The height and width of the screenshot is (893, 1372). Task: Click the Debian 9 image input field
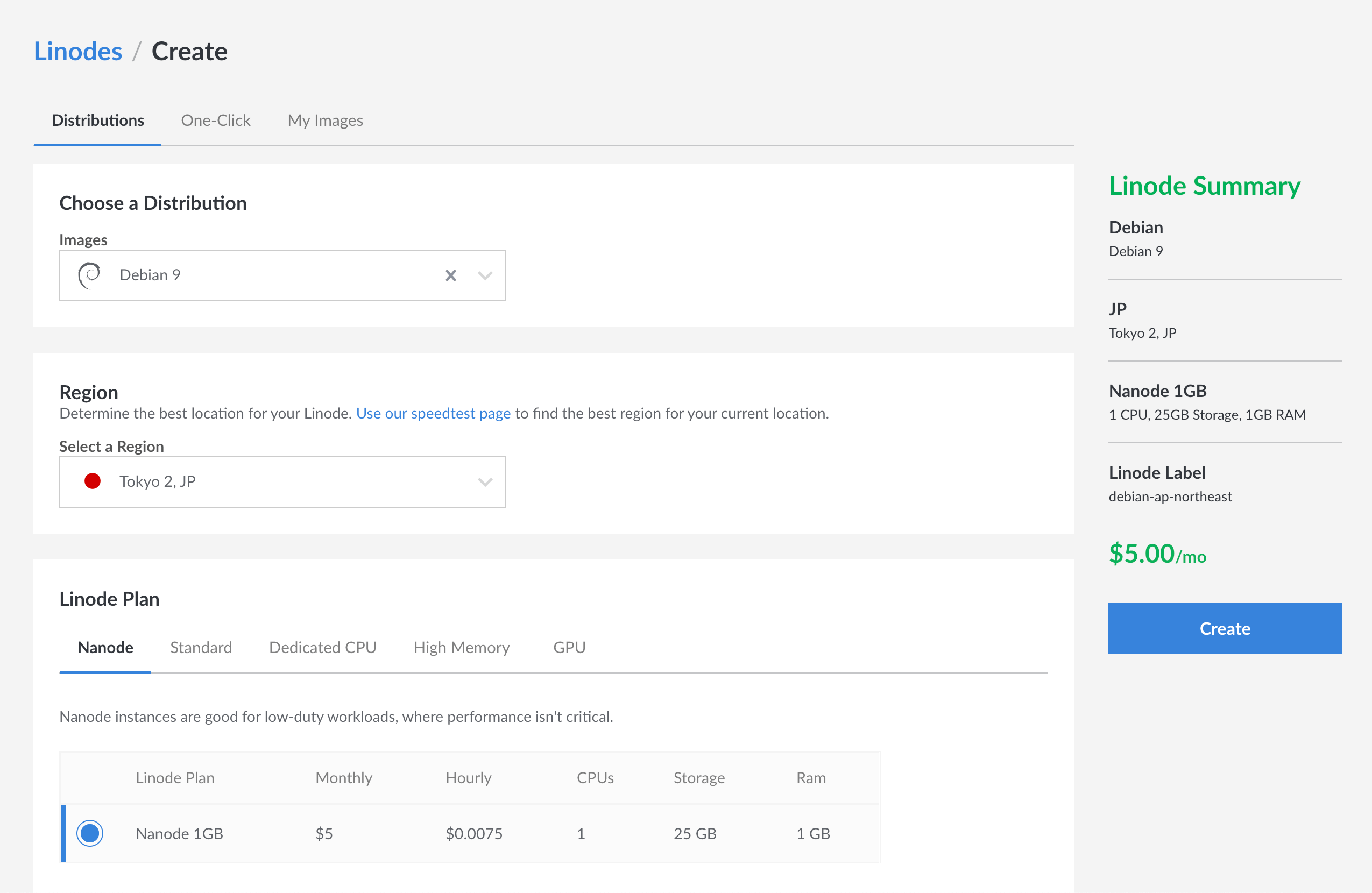click(x=282, y=275)
